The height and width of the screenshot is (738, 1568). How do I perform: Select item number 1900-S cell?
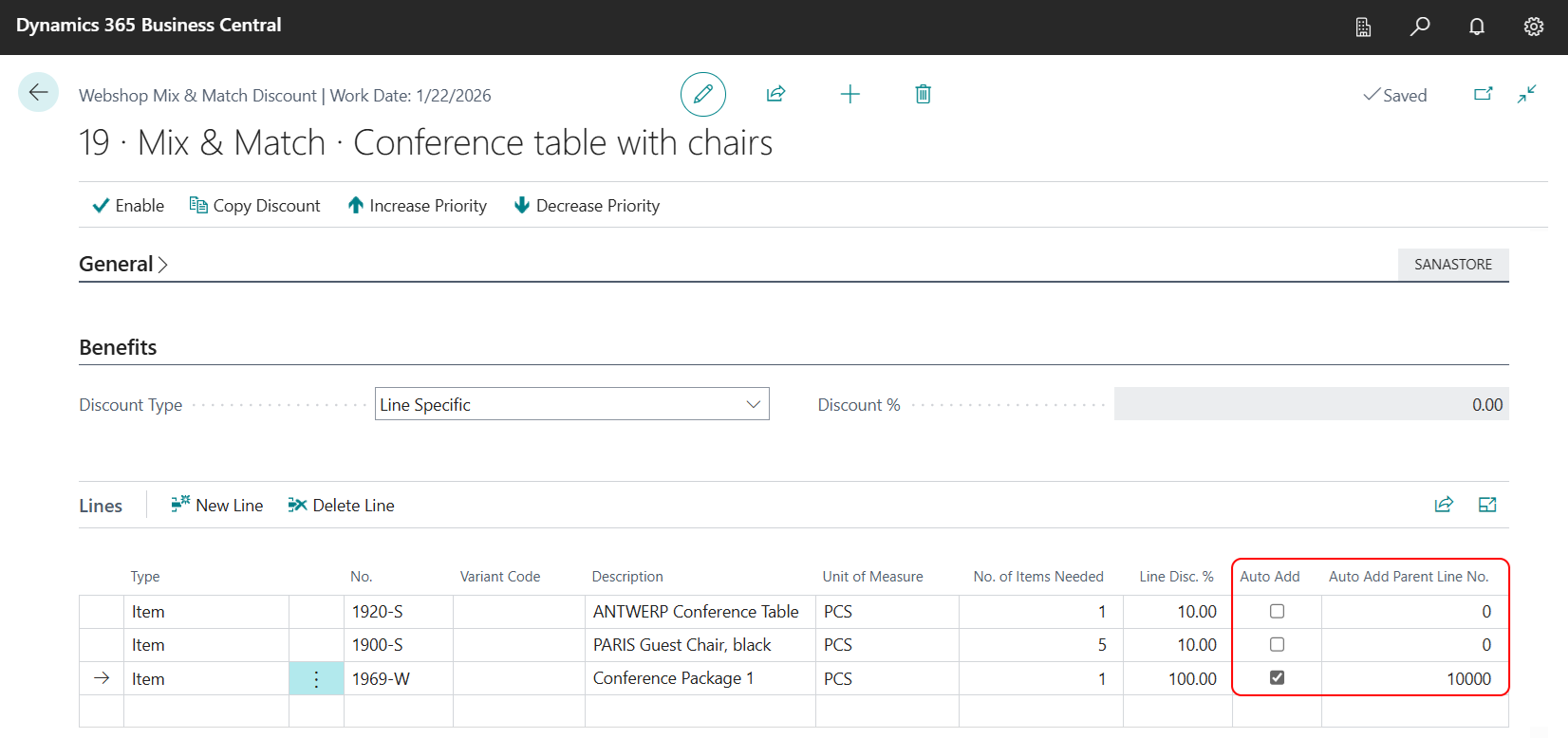399,645
